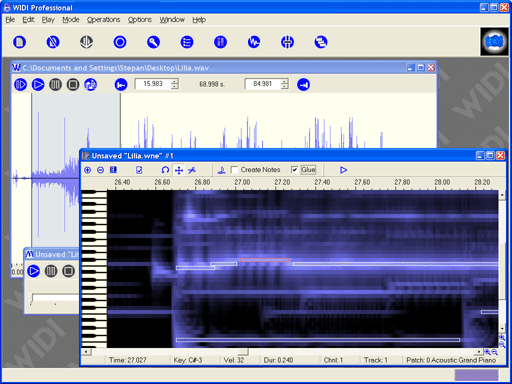Image resolution: width=512 pixels, height=384 pixels.
Task: Click the Glue label button
Action: tap(308, 170)
